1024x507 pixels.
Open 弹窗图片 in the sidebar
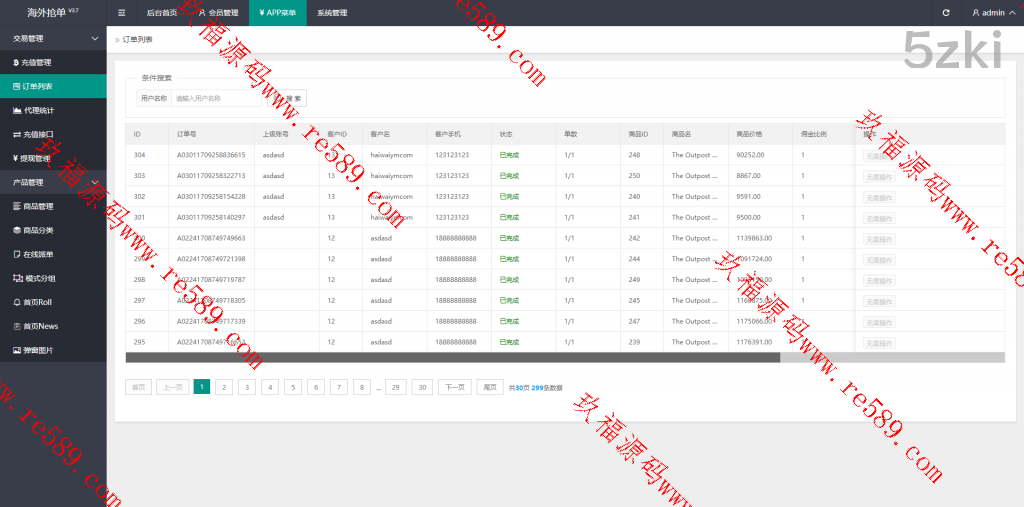click(38, 350)
